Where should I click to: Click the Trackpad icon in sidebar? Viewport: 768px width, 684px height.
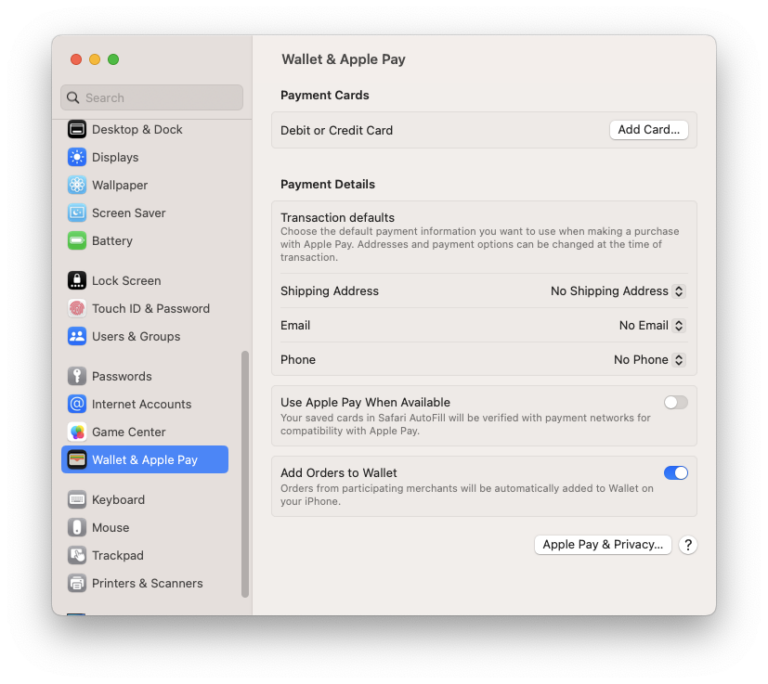pyautogui.click(x=77, y=556)
